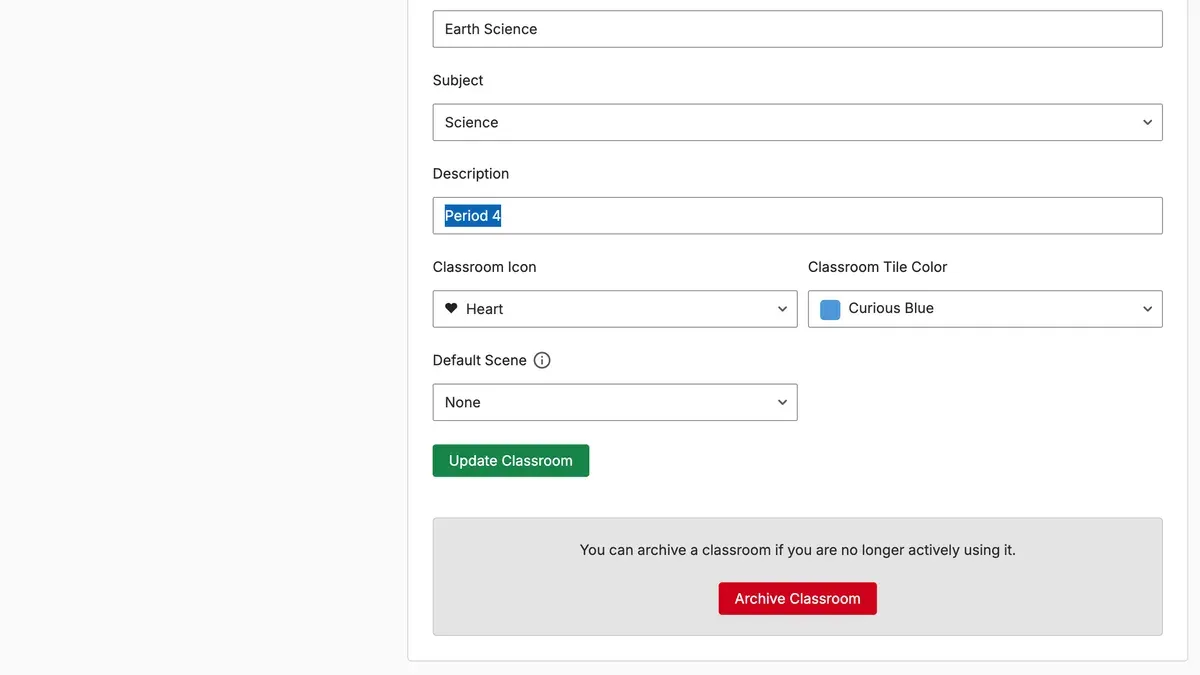This screenshot has height=675, width=1200.
Task: Open the Default Scene dropdown showing None
Action: [x=615, y=402]
